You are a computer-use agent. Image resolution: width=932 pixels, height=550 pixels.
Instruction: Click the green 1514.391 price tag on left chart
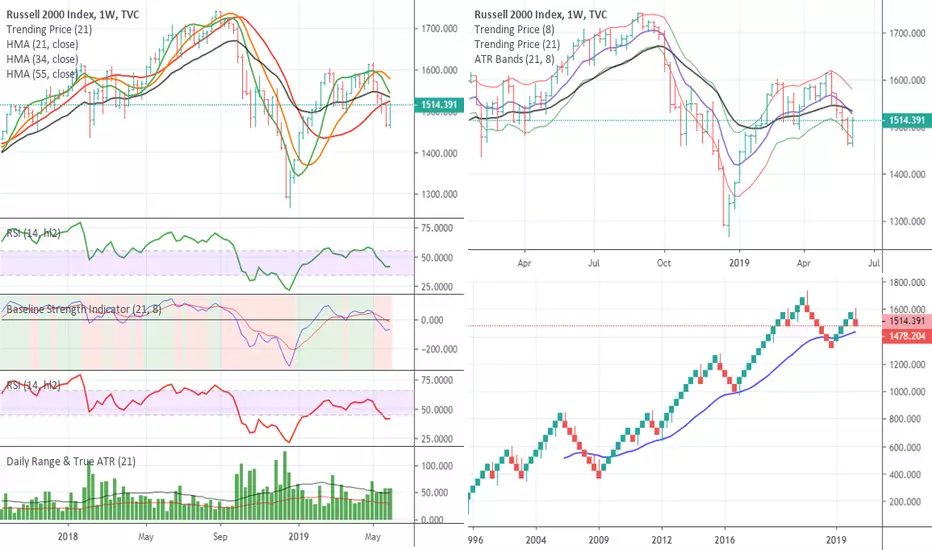[x=439, y=105]
